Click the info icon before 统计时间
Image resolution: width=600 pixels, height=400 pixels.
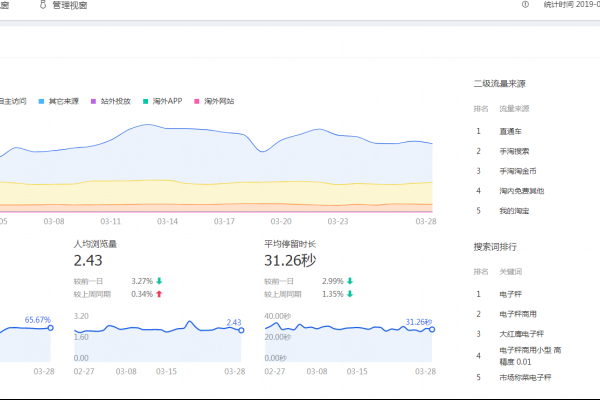[x=525, y=5]
